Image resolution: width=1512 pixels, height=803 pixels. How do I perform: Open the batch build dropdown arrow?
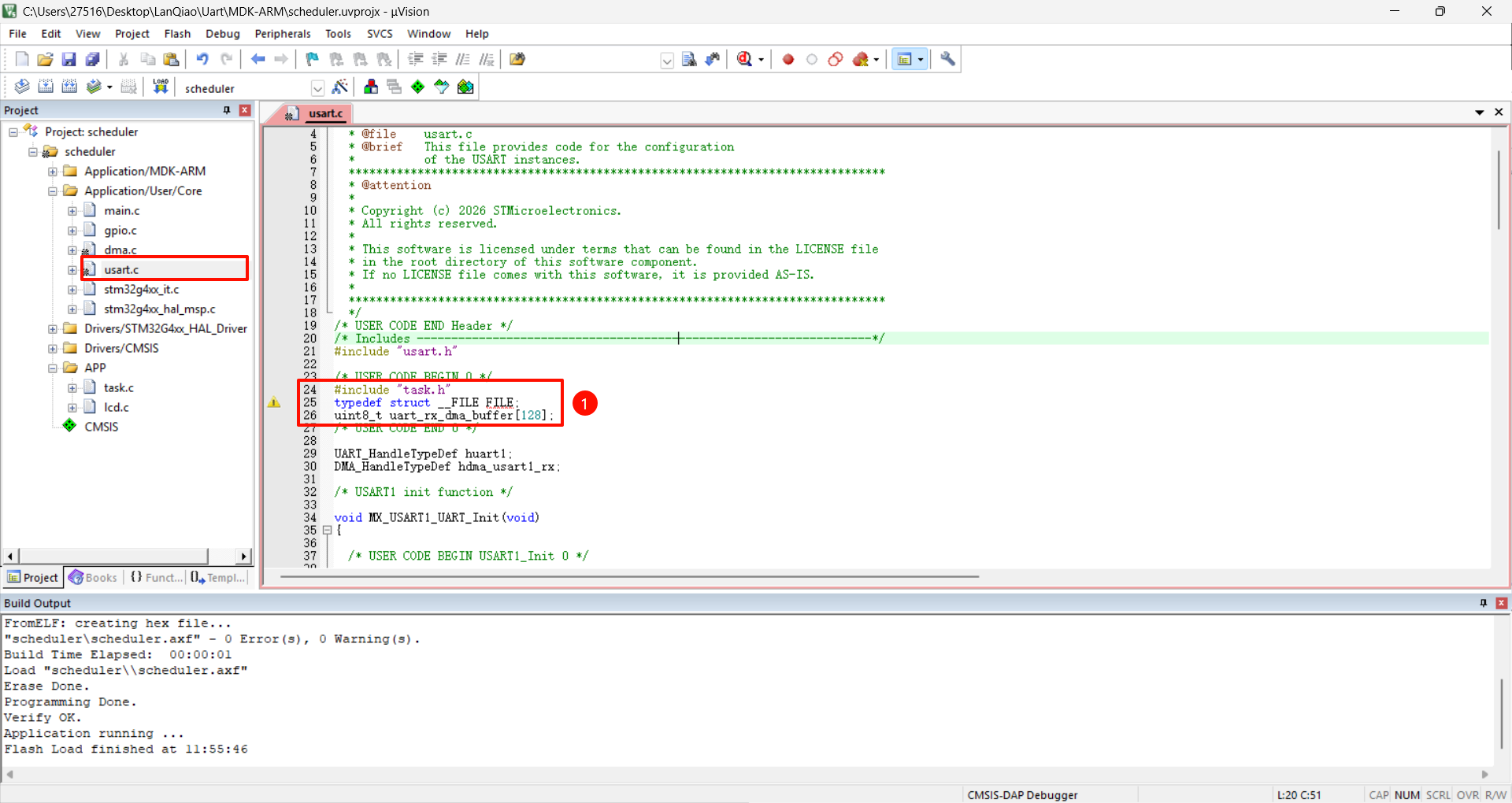[109, 87]
